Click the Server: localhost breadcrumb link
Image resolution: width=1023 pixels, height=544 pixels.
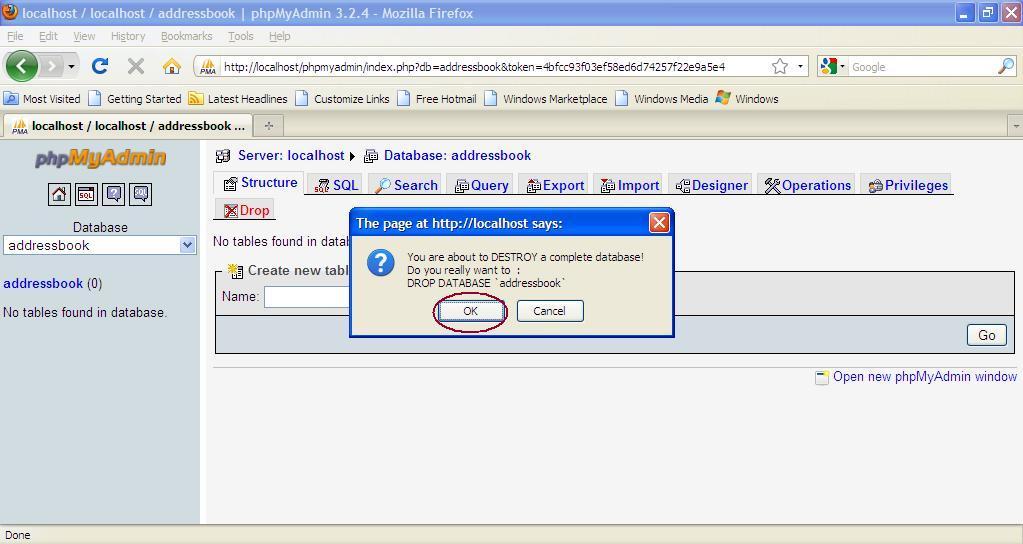[290, 155]
